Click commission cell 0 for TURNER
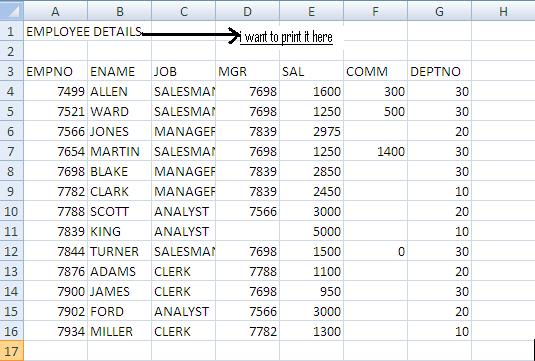This screenshot has height=361, width=535. pos(375,251)
